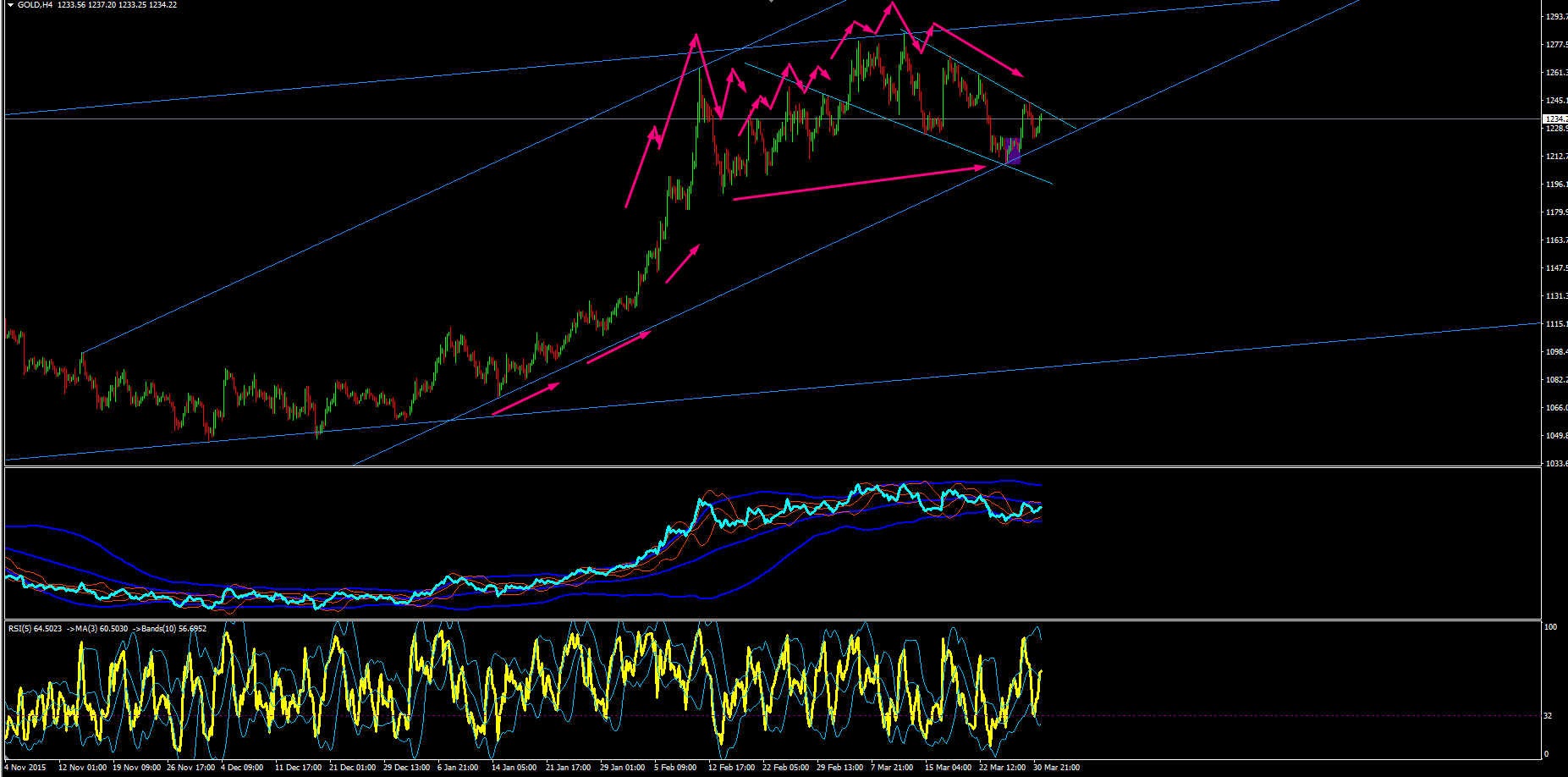Click the 1033 price scale label
This screenshot has width=1568, height=777.
pos(1556,464)
